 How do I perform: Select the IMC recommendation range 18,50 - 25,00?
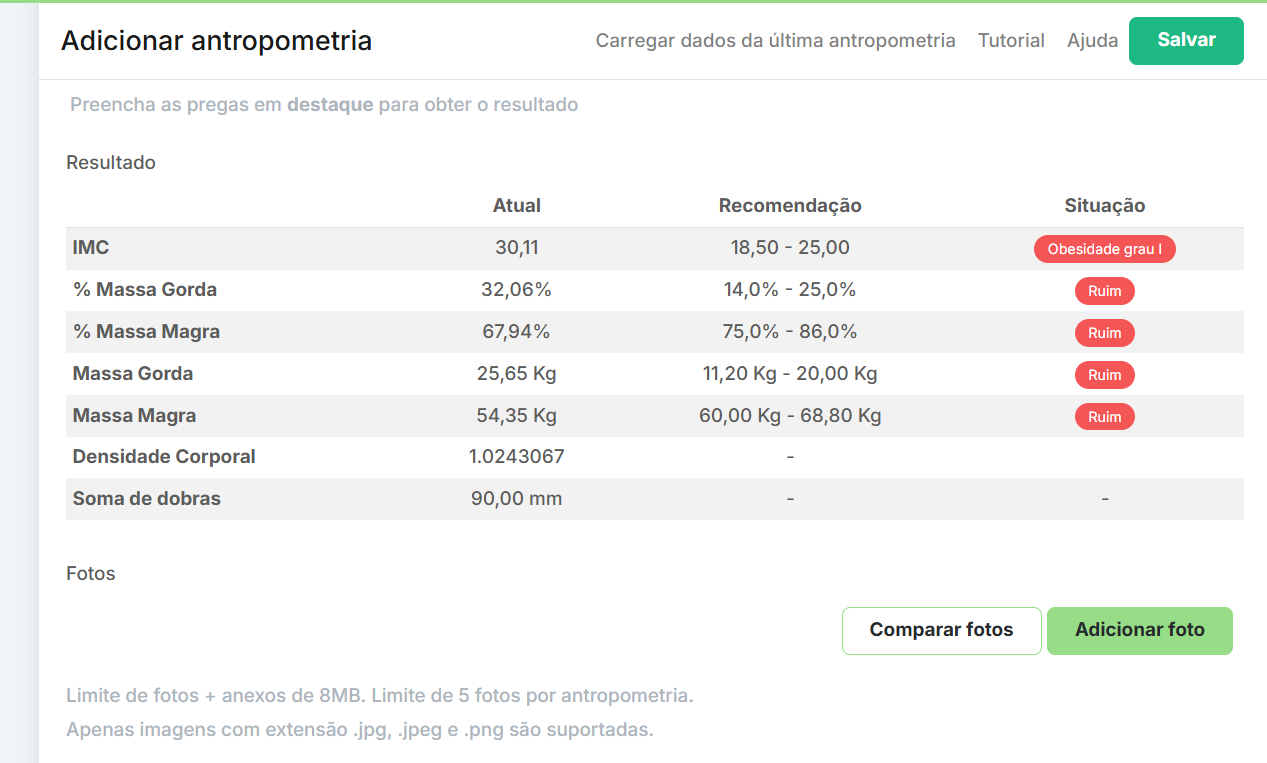click(x=790, y=248)
